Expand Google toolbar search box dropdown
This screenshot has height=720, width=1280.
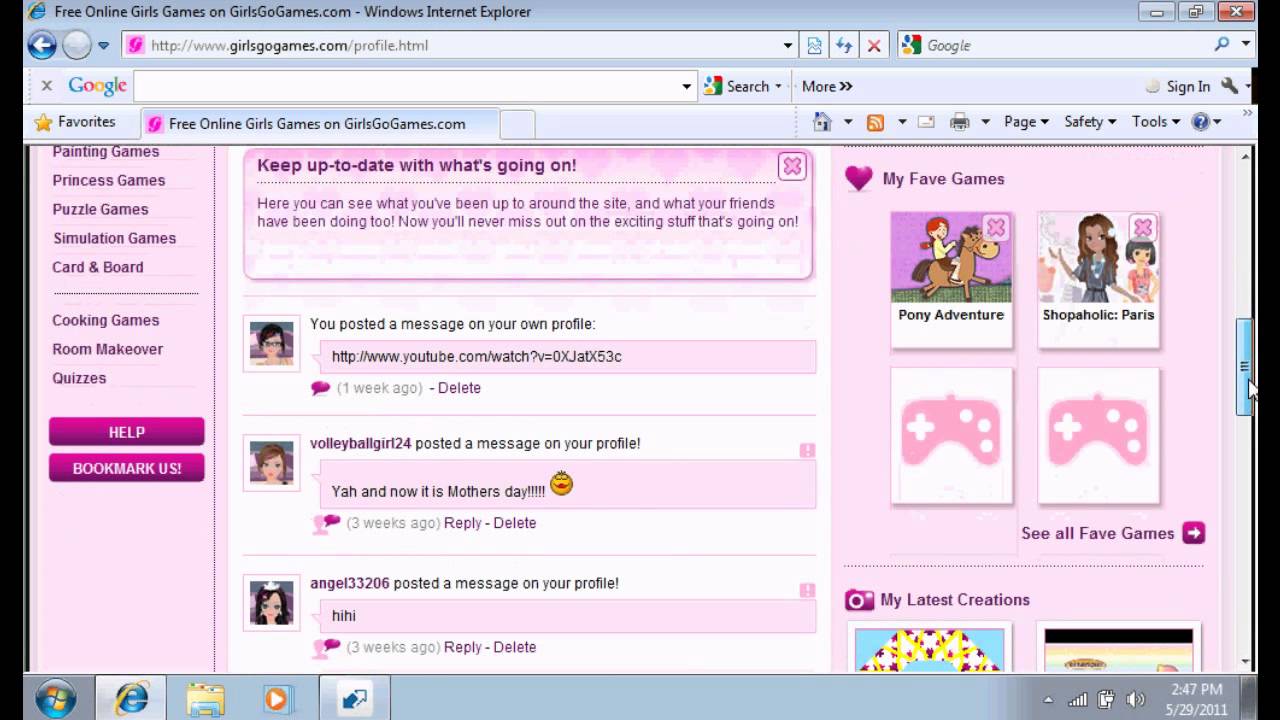point(686,87)
